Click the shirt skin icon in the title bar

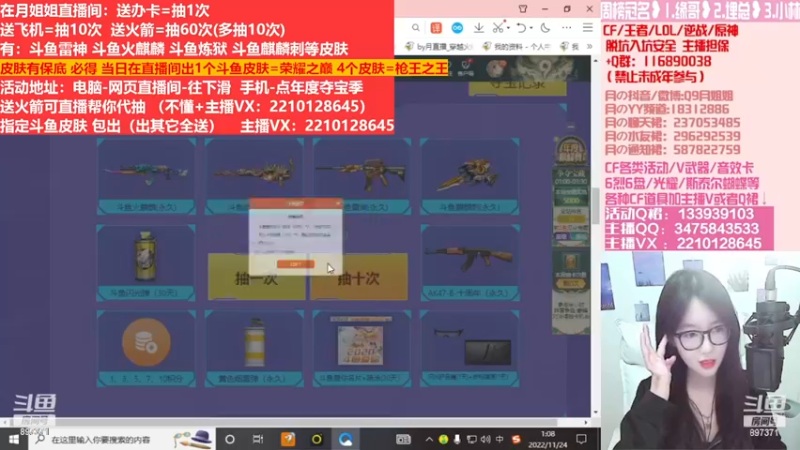point(523,9)
